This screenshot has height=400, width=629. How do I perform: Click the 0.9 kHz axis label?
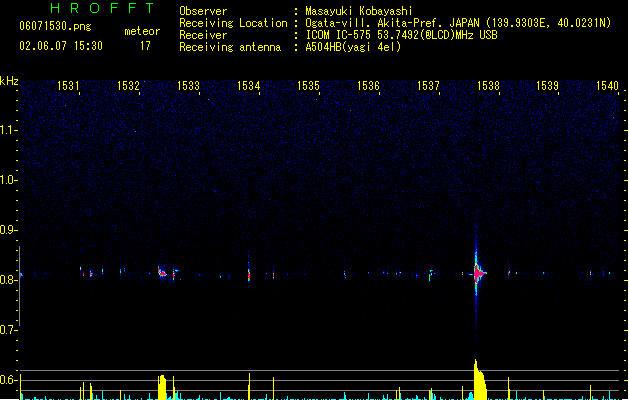pos(8,230)
